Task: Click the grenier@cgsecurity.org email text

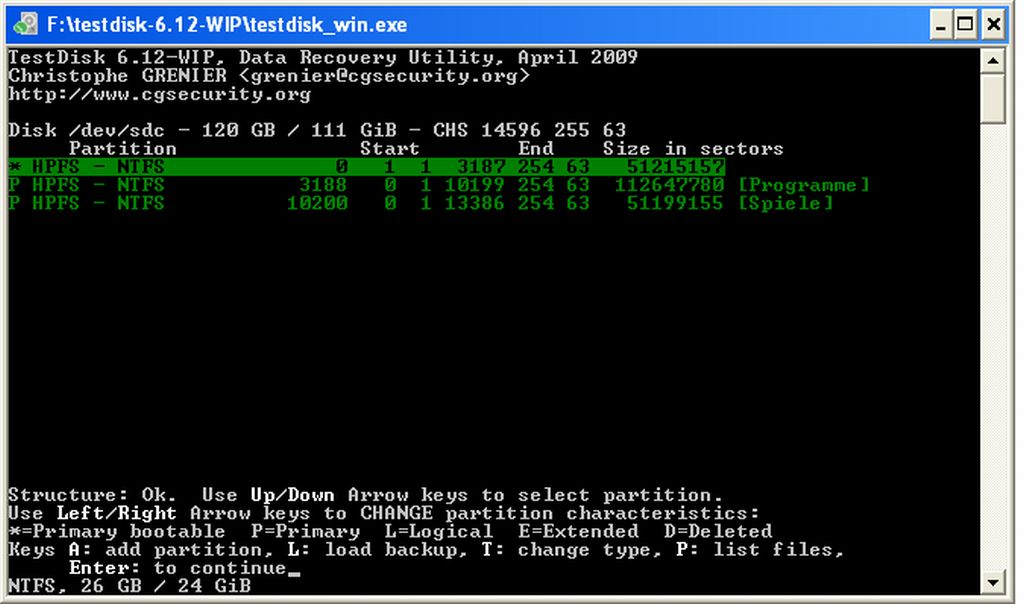Action: pyautogui.click(x=384, y=76)
